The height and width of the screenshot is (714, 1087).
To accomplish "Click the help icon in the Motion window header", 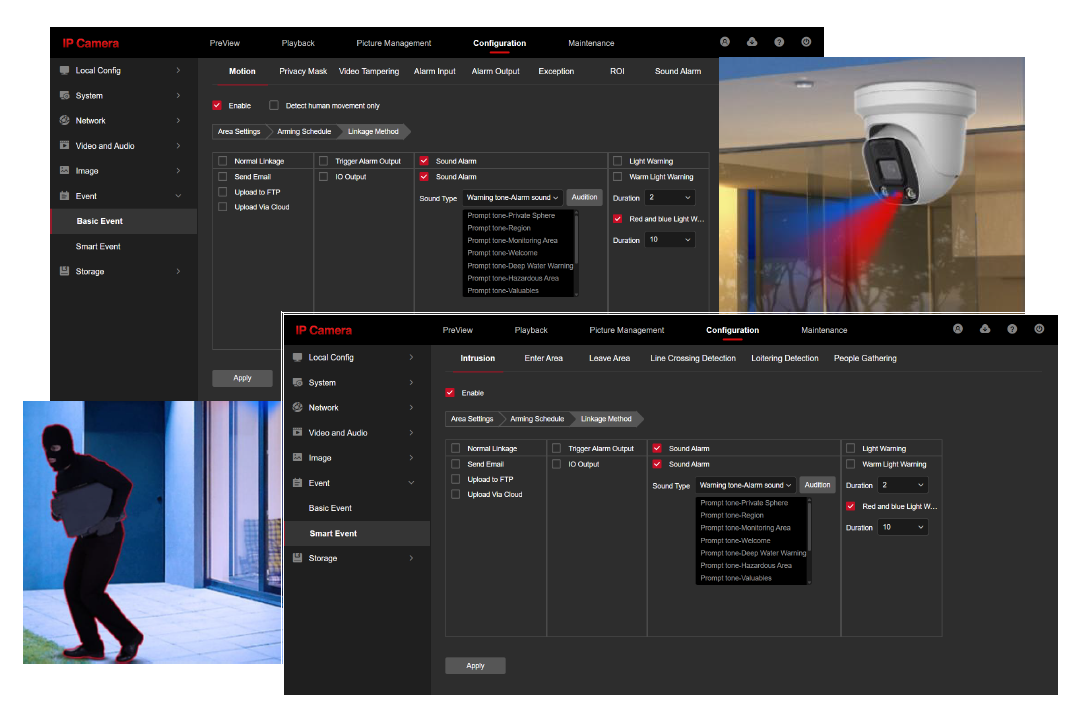I will (x=779, y=42).
